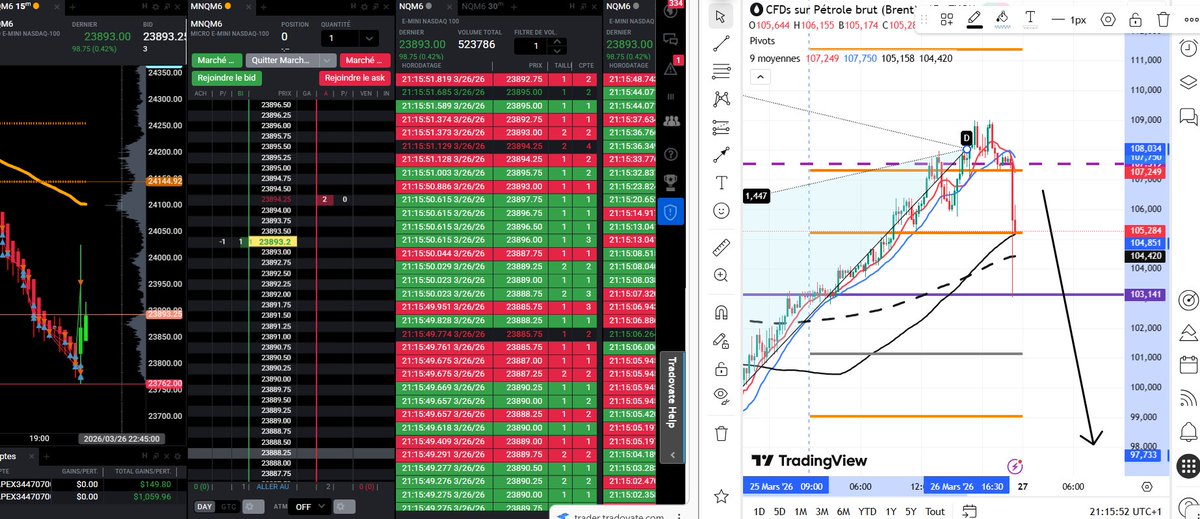Select the 1M time range
The width and height of the screenshot is (1200, 519).
pos(802,511)
